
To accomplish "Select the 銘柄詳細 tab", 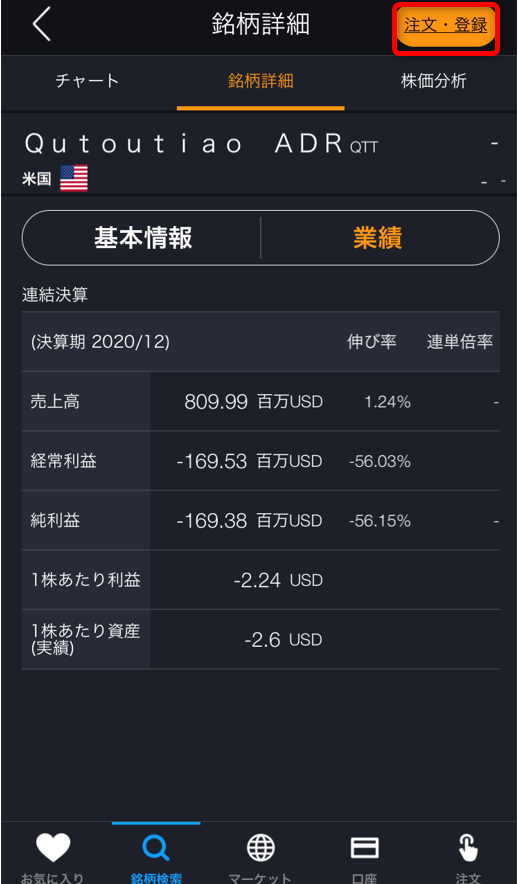I will coord(260,81).
